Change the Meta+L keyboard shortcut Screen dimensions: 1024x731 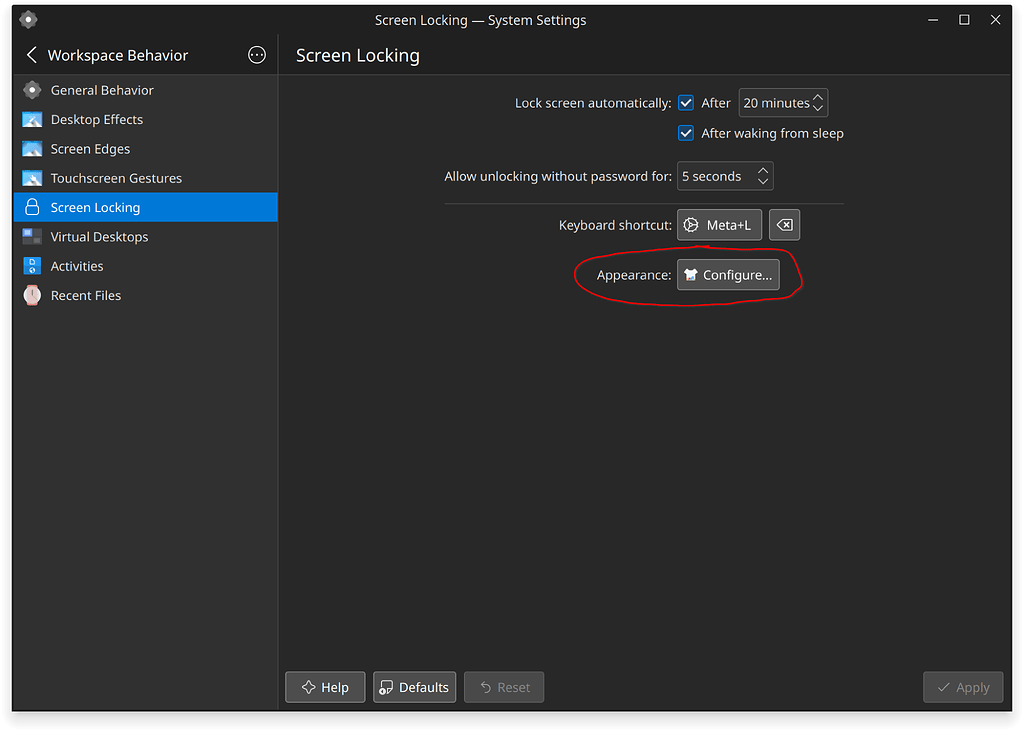coord(719,224)
